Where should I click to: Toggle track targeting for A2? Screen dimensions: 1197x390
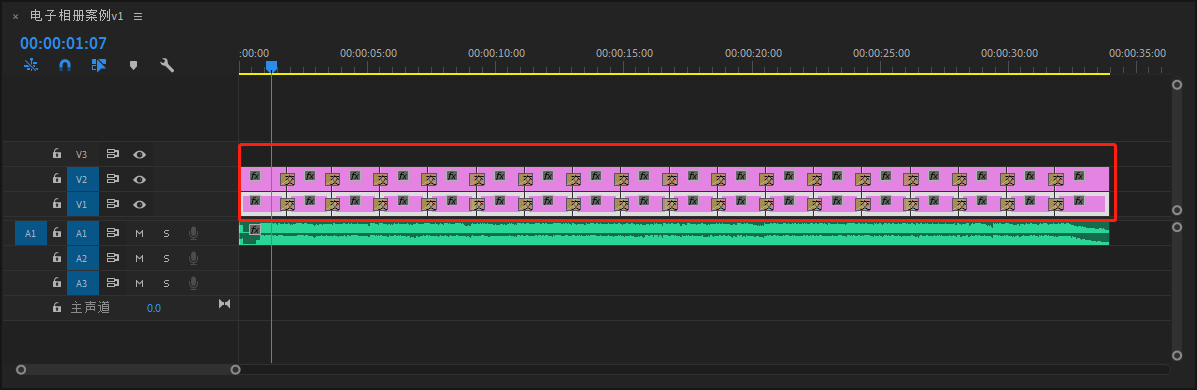tap(82, 258)
